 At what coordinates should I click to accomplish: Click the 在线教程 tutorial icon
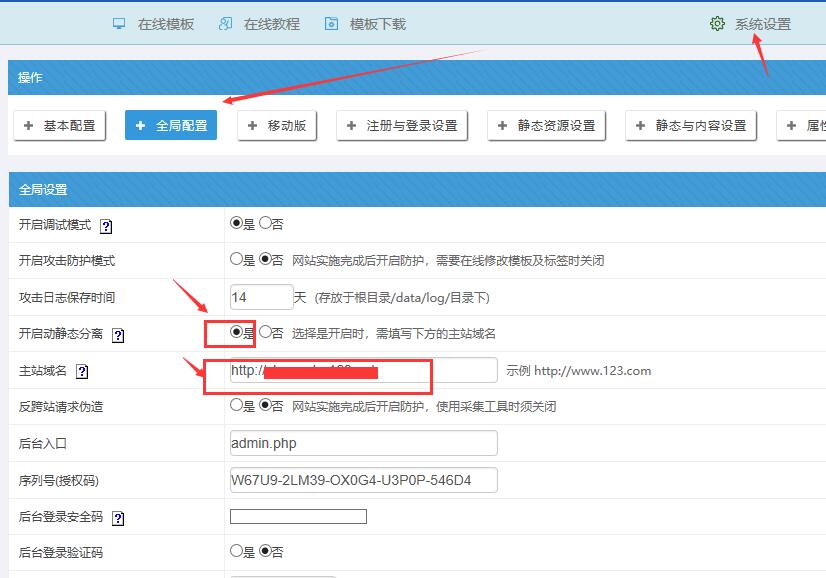[226, 24]
